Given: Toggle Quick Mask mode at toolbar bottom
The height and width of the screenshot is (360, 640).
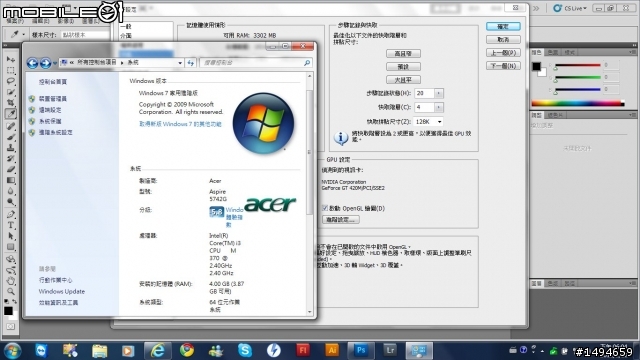Looking at the screenshot, I should click(x=11, y=327).
